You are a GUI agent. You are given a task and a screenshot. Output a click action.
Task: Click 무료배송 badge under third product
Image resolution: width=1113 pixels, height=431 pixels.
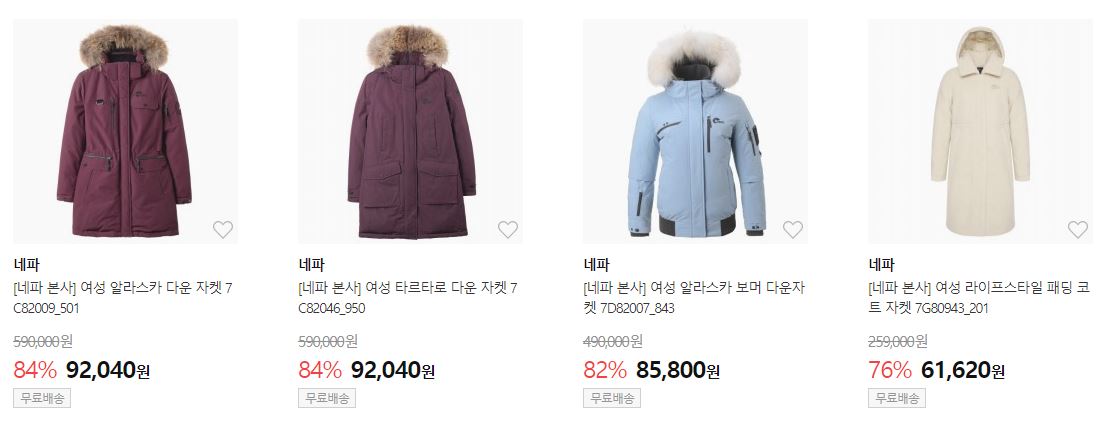[612, 398]
